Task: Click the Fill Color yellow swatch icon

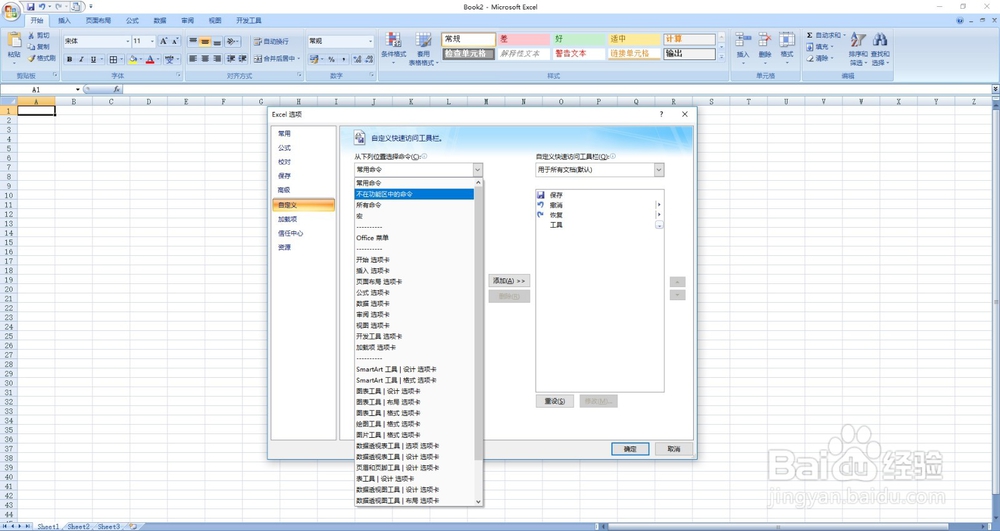Action: point(133,59)
